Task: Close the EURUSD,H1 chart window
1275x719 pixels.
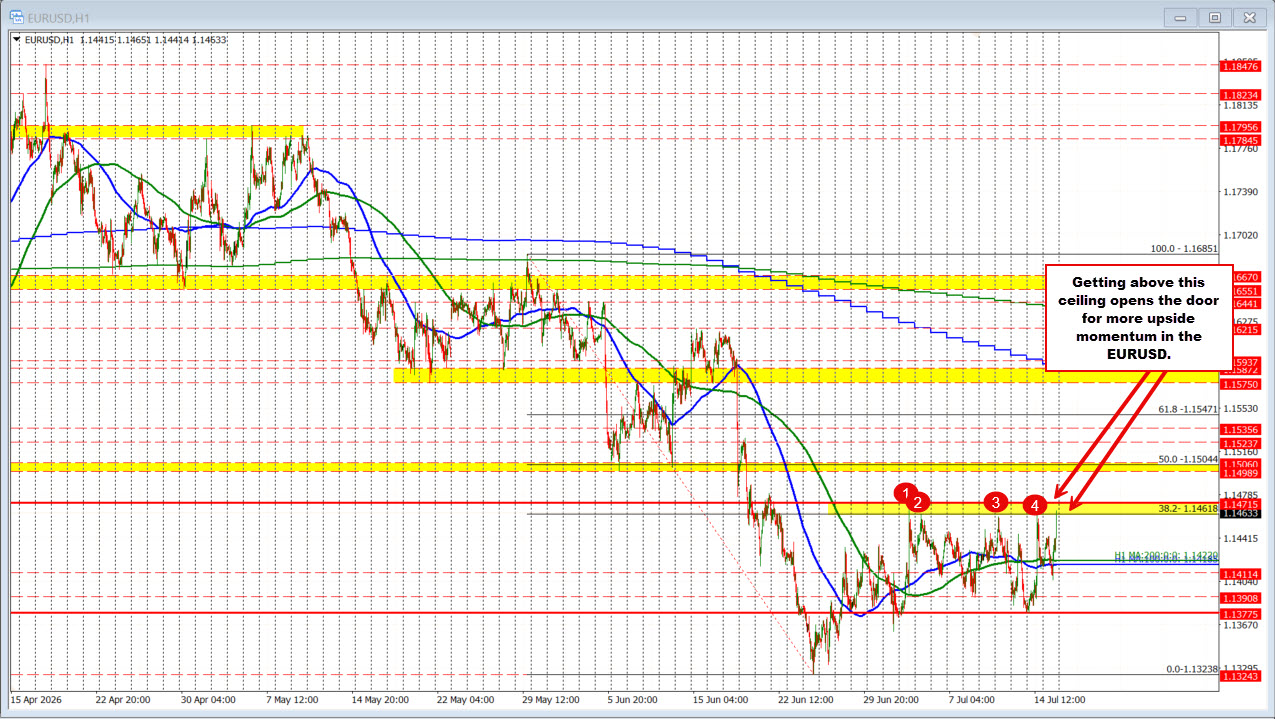Action: point(1251,16)
